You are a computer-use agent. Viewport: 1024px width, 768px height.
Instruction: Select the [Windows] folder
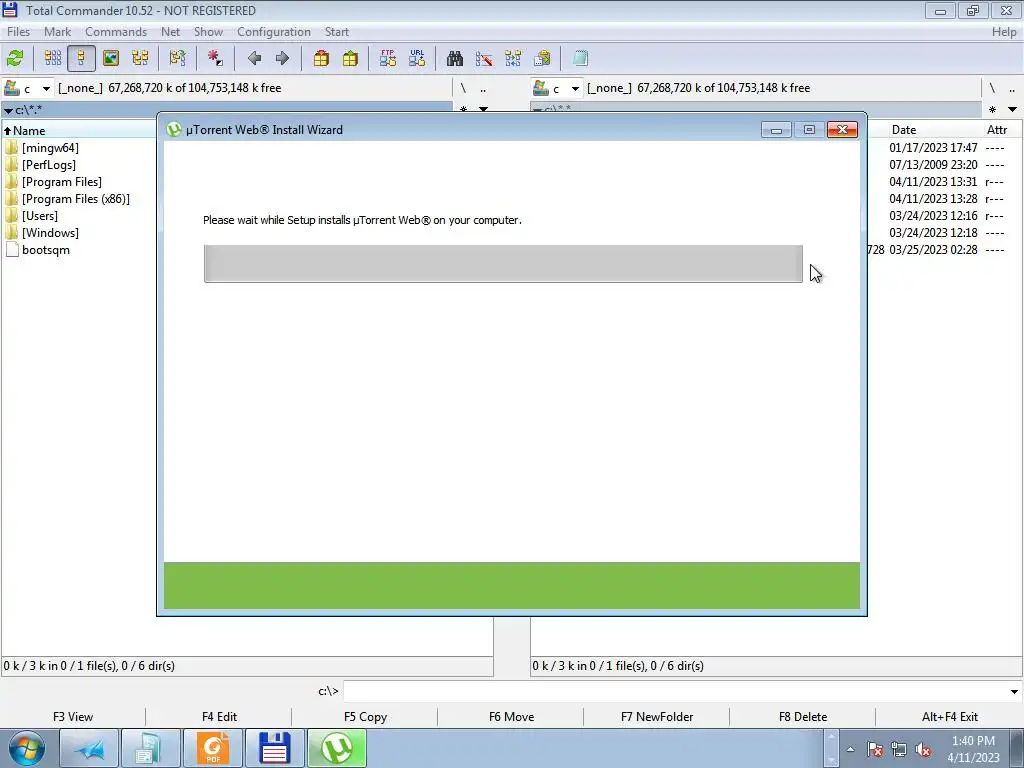point(50,232)
